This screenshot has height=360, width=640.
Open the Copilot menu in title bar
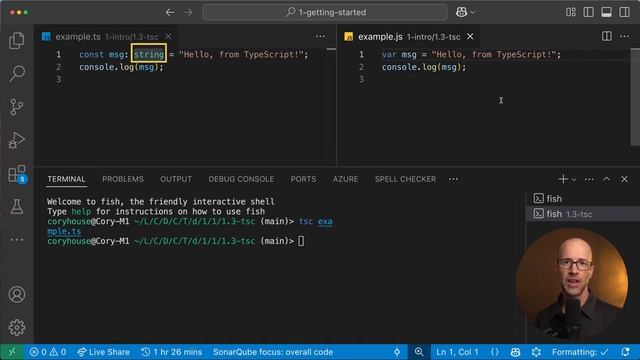[x=465, y=12]
